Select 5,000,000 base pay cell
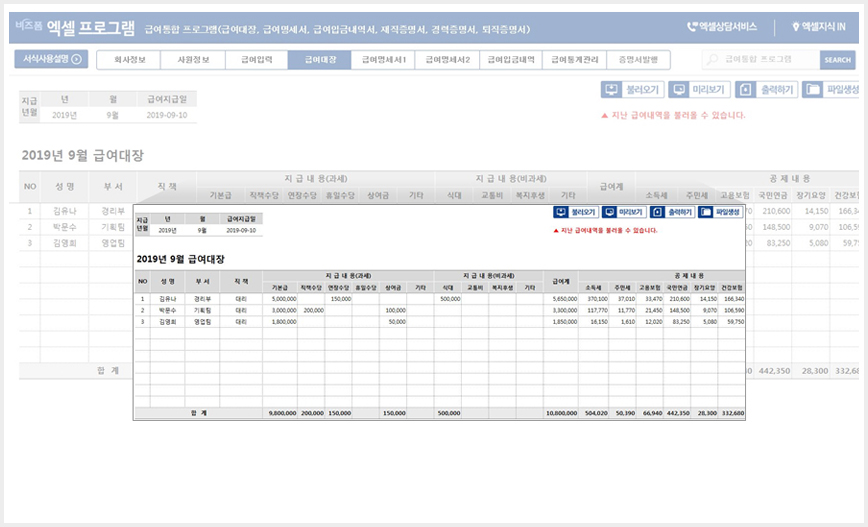868x527 pixels. tap(280, 299)
